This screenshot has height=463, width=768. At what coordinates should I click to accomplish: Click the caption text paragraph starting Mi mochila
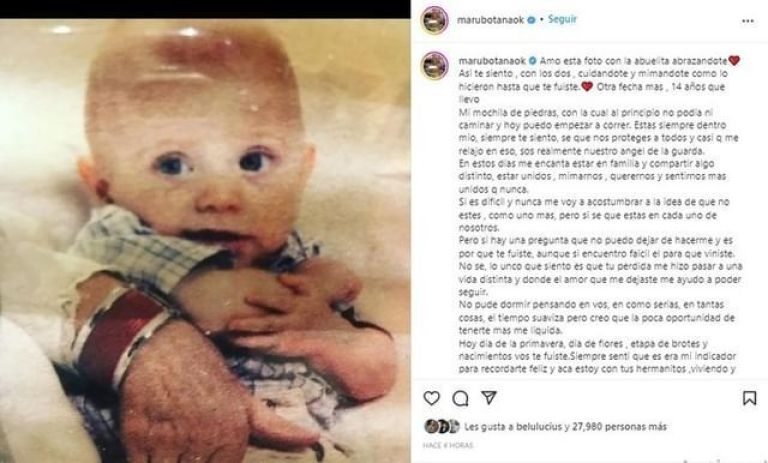coord(598,131)
